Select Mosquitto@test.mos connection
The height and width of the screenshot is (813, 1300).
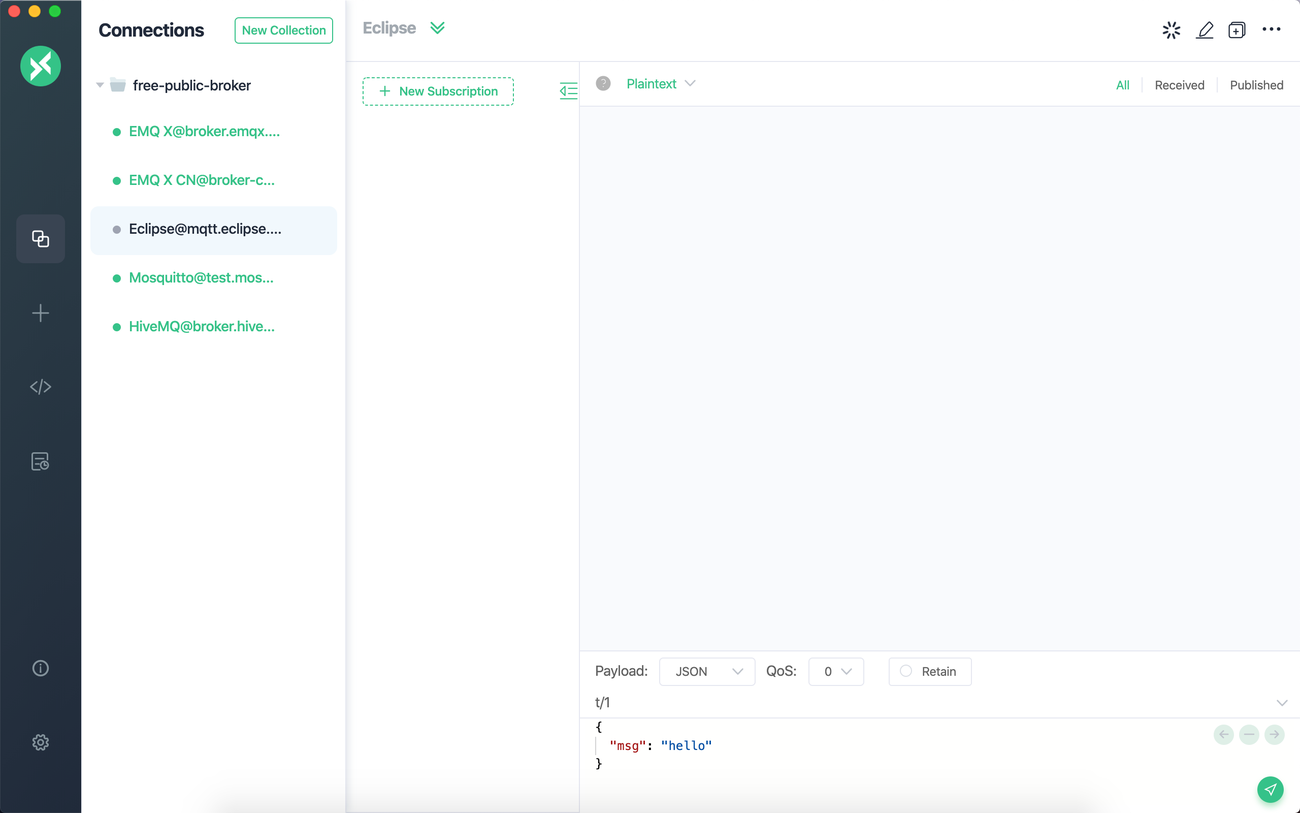pos(213,278)
